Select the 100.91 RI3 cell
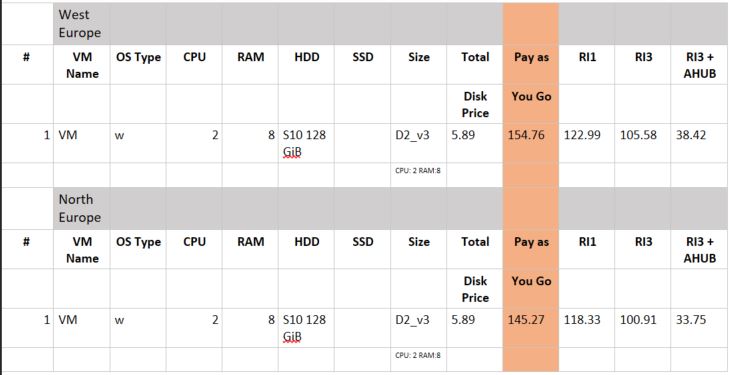 638,320
